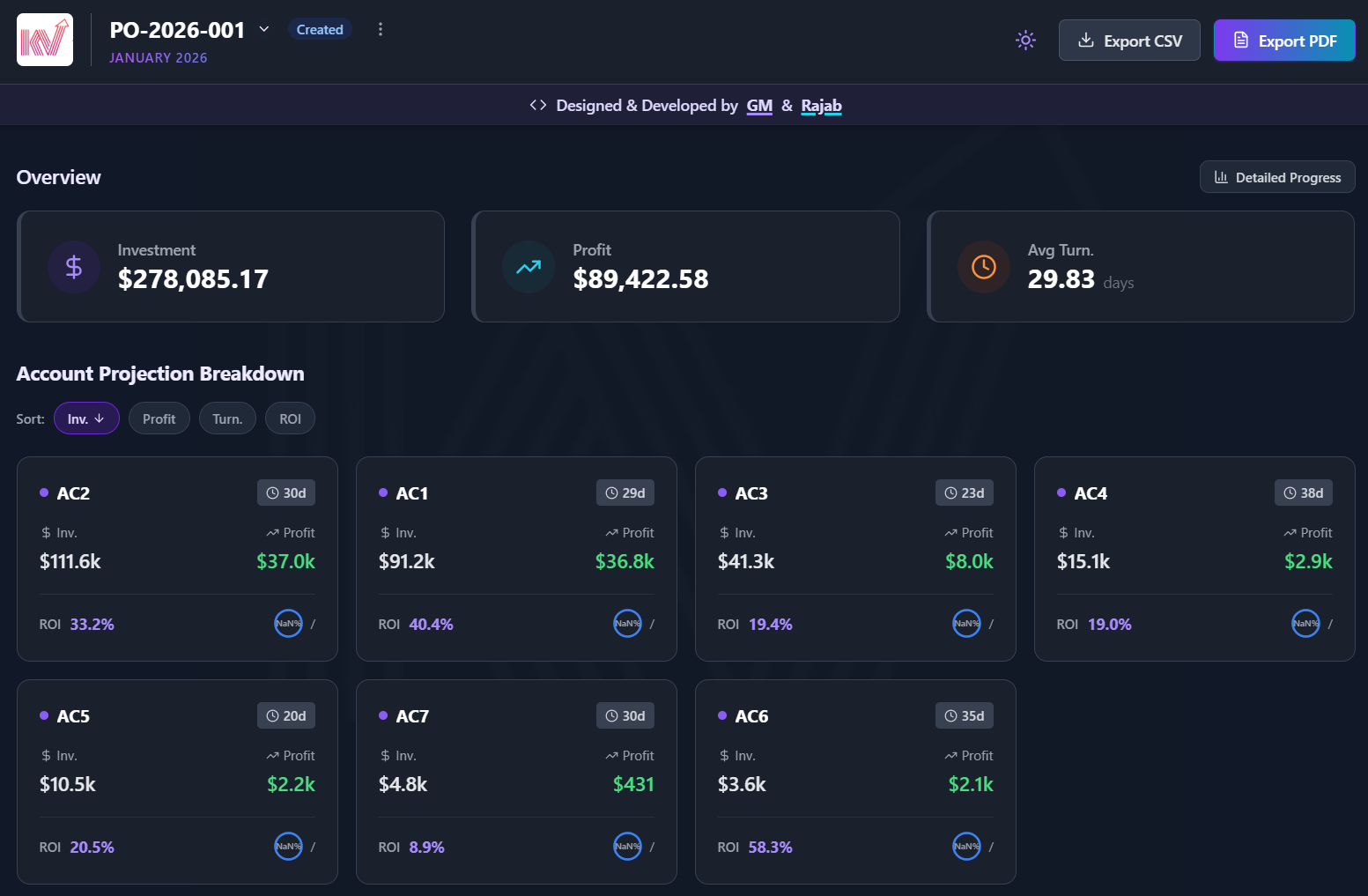Screen dimensions: 1368x896
Task: Sort accounts by Turn.
Action: coord(227,418)
